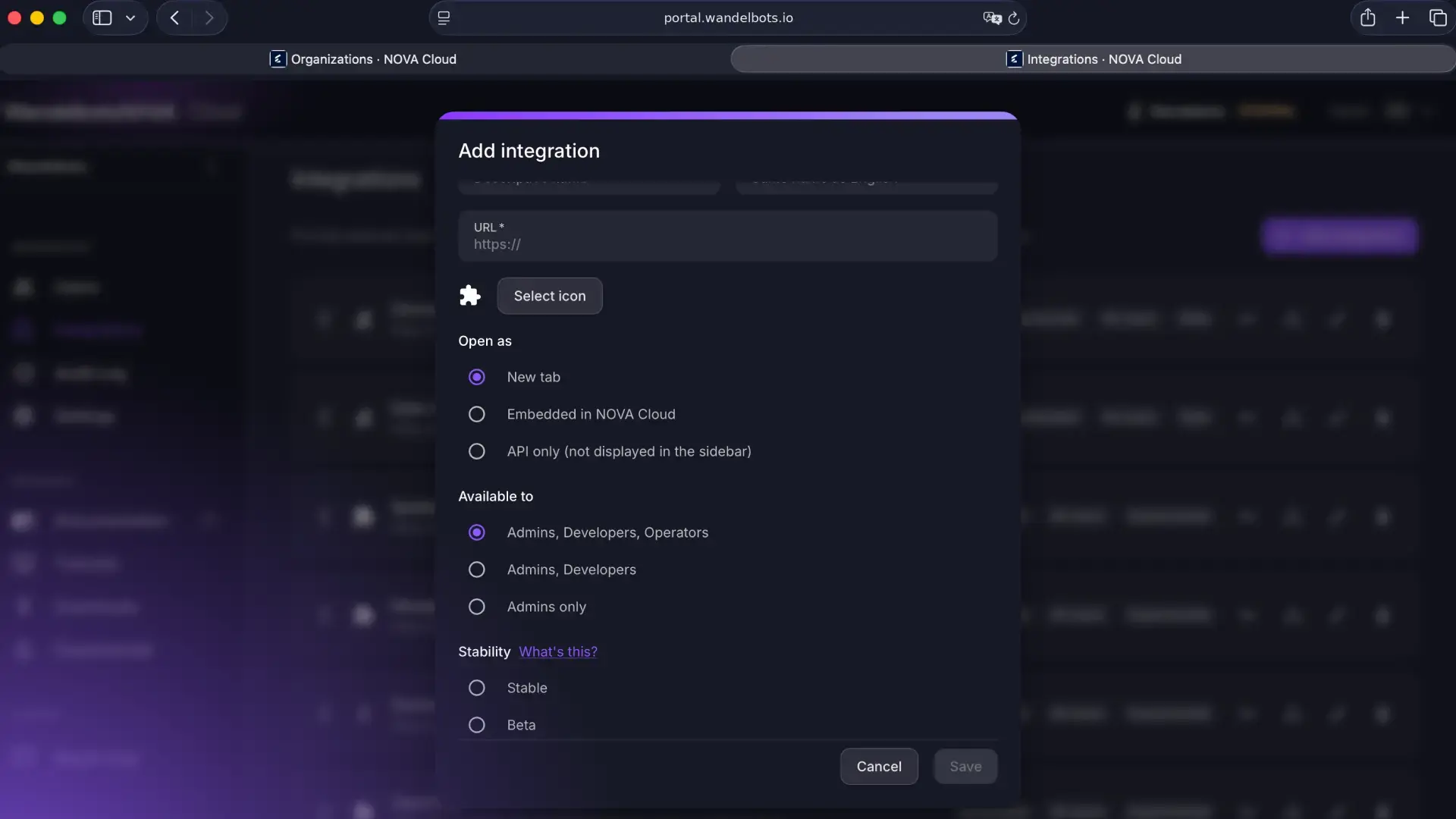Open the Select icon picker
Viewport: 1456px width, 819px height.
pyautogui.click(x=550, y=296)
